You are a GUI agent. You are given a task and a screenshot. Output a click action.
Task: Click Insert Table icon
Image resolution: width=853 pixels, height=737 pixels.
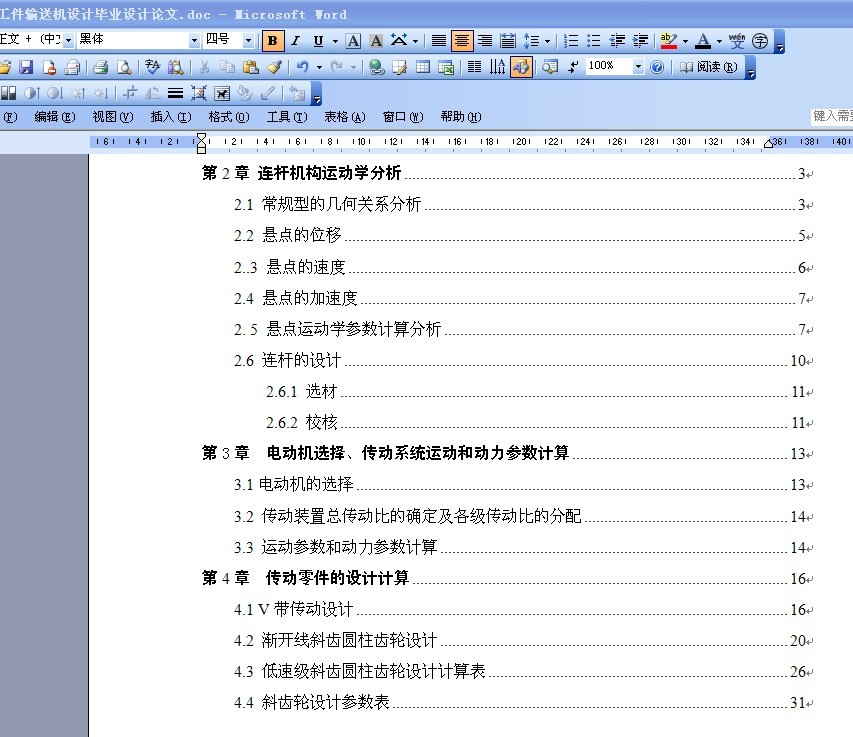tap(423, 67)
